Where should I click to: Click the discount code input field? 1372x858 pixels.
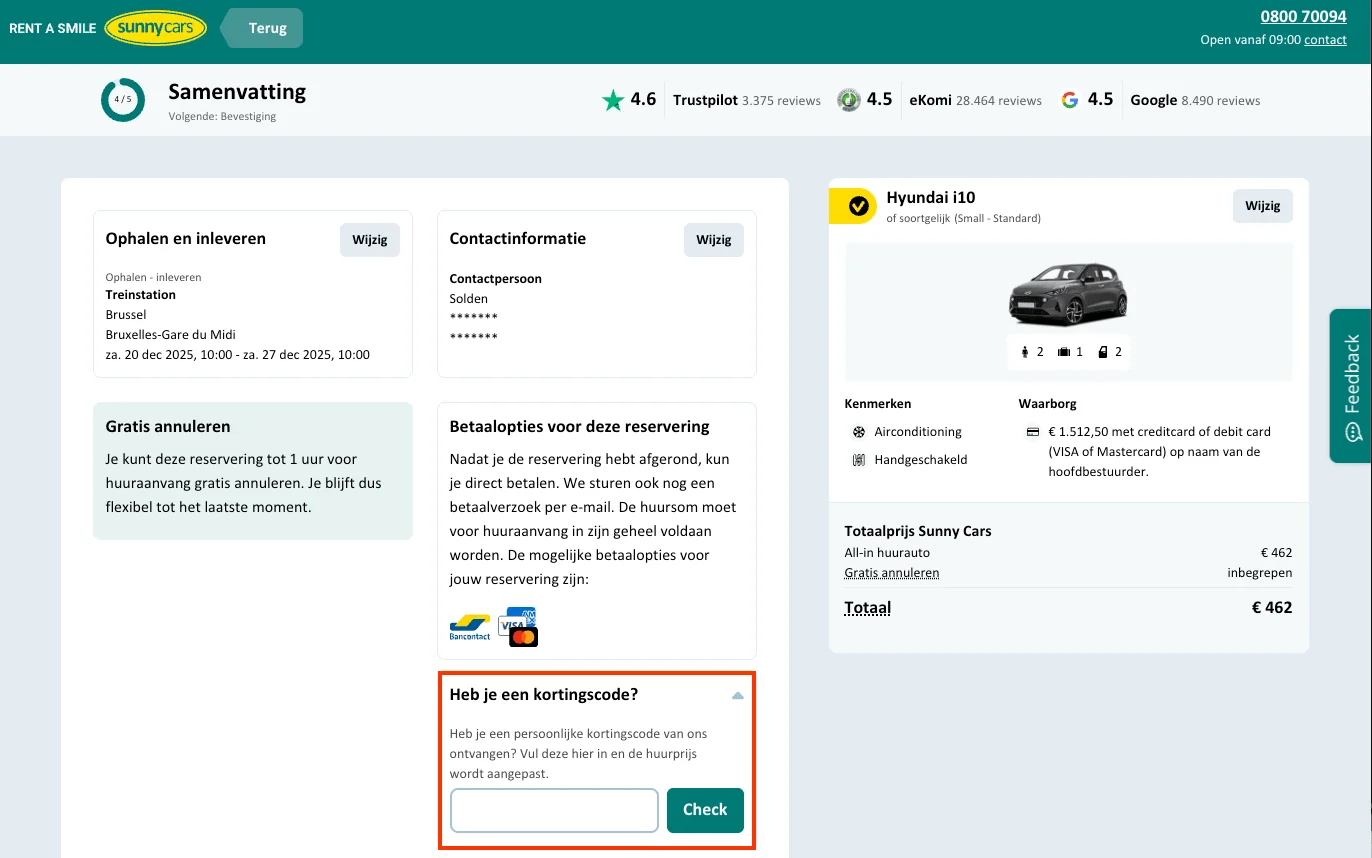point(553,810)
